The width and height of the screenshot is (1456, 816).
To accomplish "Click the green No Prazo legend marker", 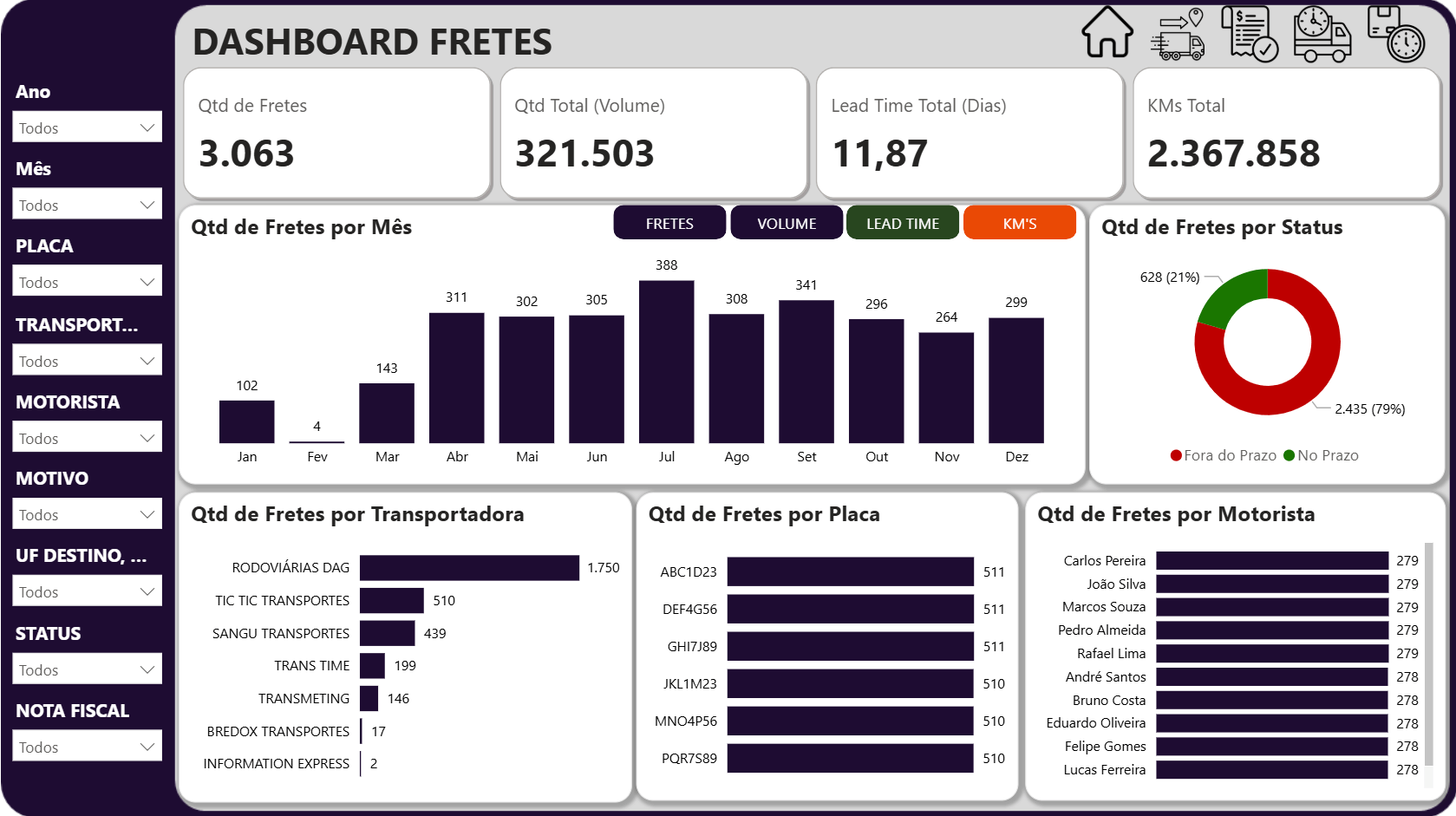I will [x=1289, y=455].
